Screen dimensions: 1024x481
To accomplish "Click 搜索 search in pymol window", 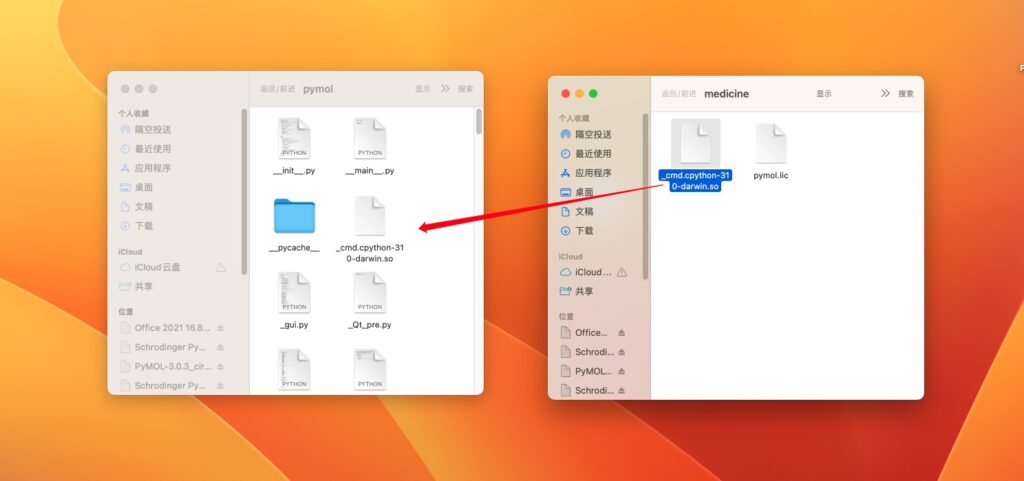I will (x=466, y=89).
